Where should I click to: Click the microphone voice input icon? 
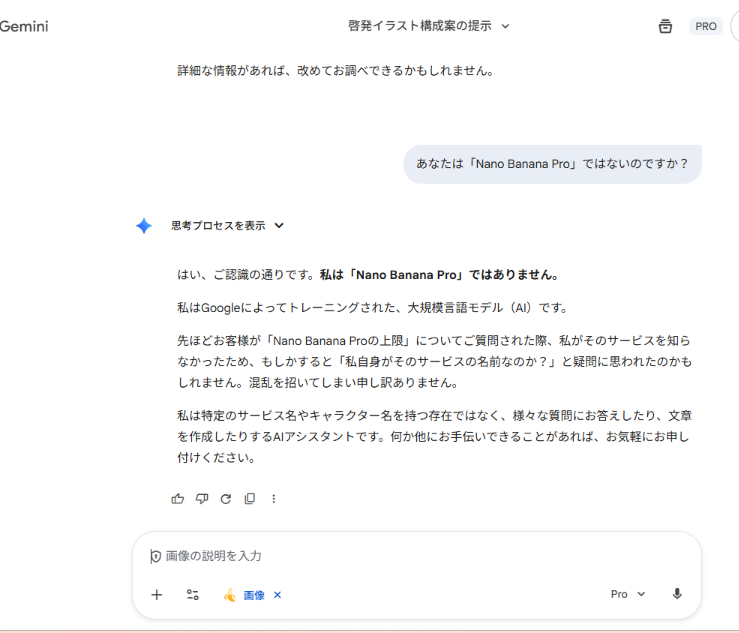(677, 594)
